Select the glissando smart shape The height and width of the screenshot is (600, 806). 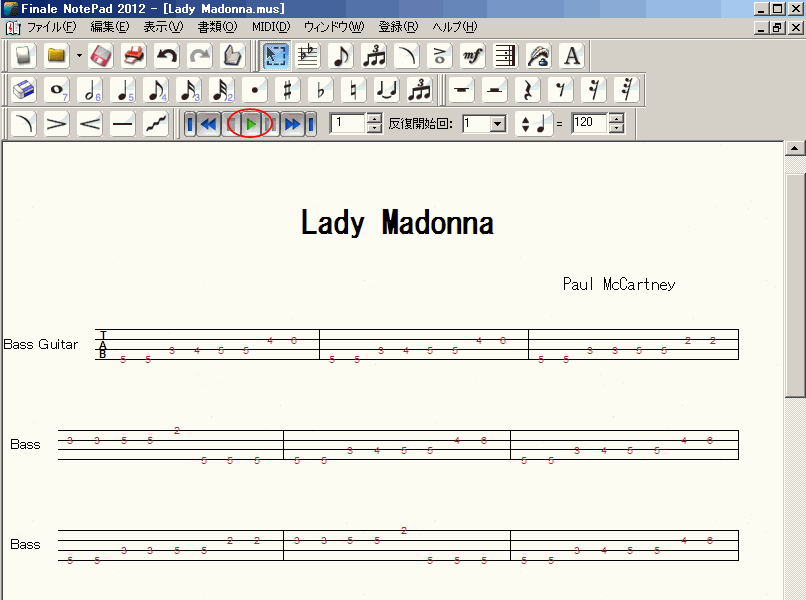[x=155, y=124]
